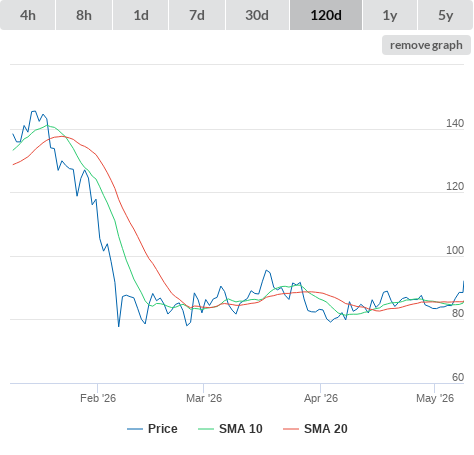The image size is (474, 455).
Task: Click the red SMA 20 line swatch
Action: (291, 429)
